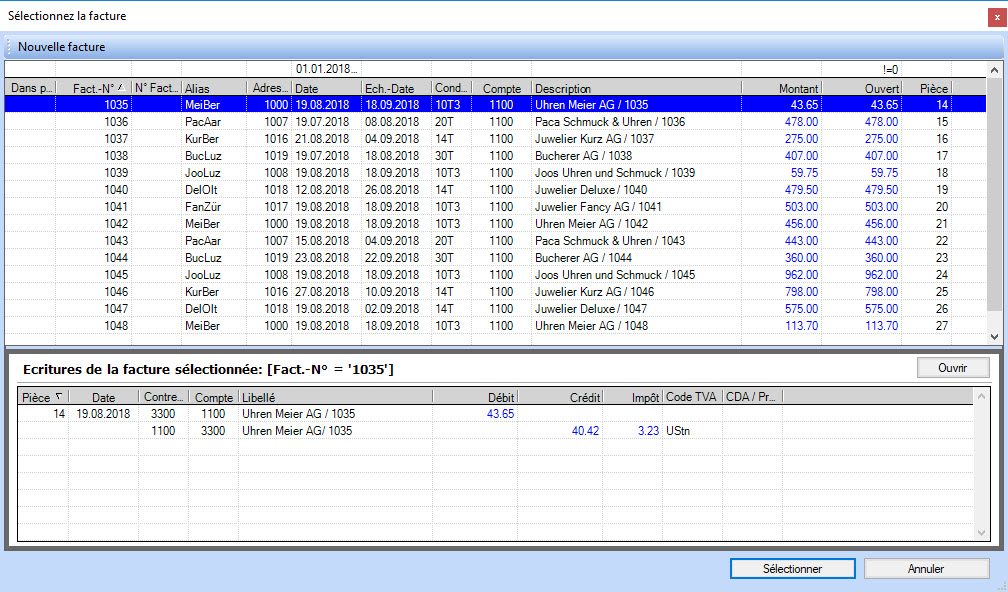The height and width of the screenshot is (592, 1008).
Task: Click the Ech.-Date column header
Action: tap(395, 89)
